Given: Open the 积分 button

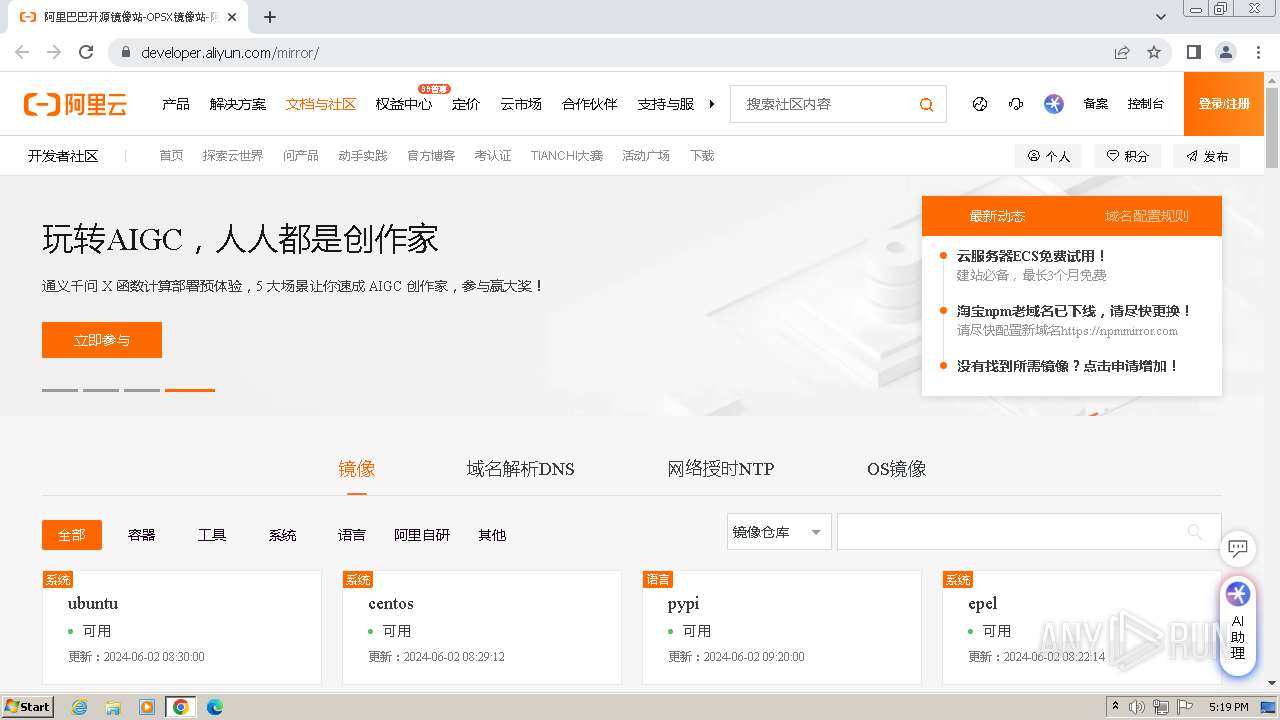Looking at the screenshot, I should point(1127,156).
